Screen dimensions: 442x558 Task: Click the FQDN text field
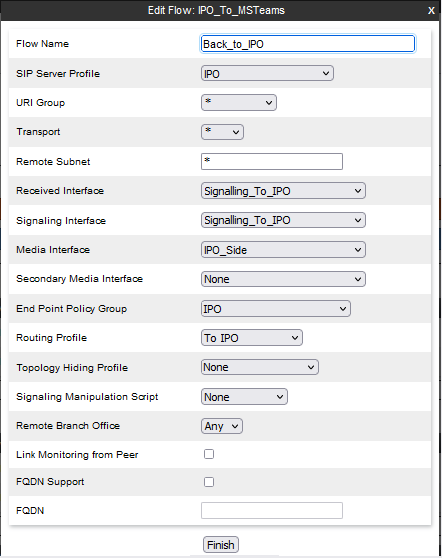point(272,511)
